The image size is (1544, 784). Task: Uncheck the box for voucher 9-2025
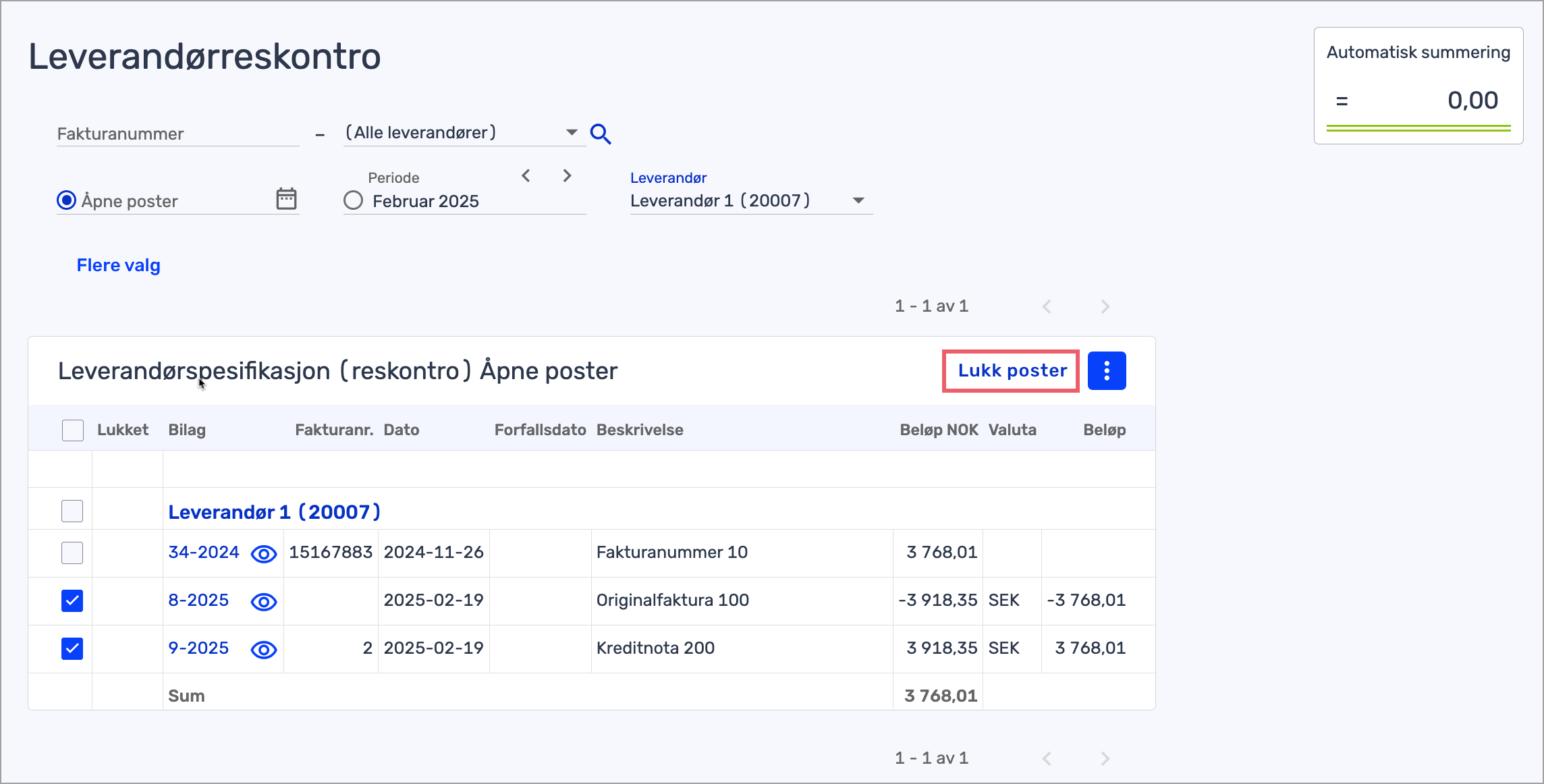tap(72, 648)
